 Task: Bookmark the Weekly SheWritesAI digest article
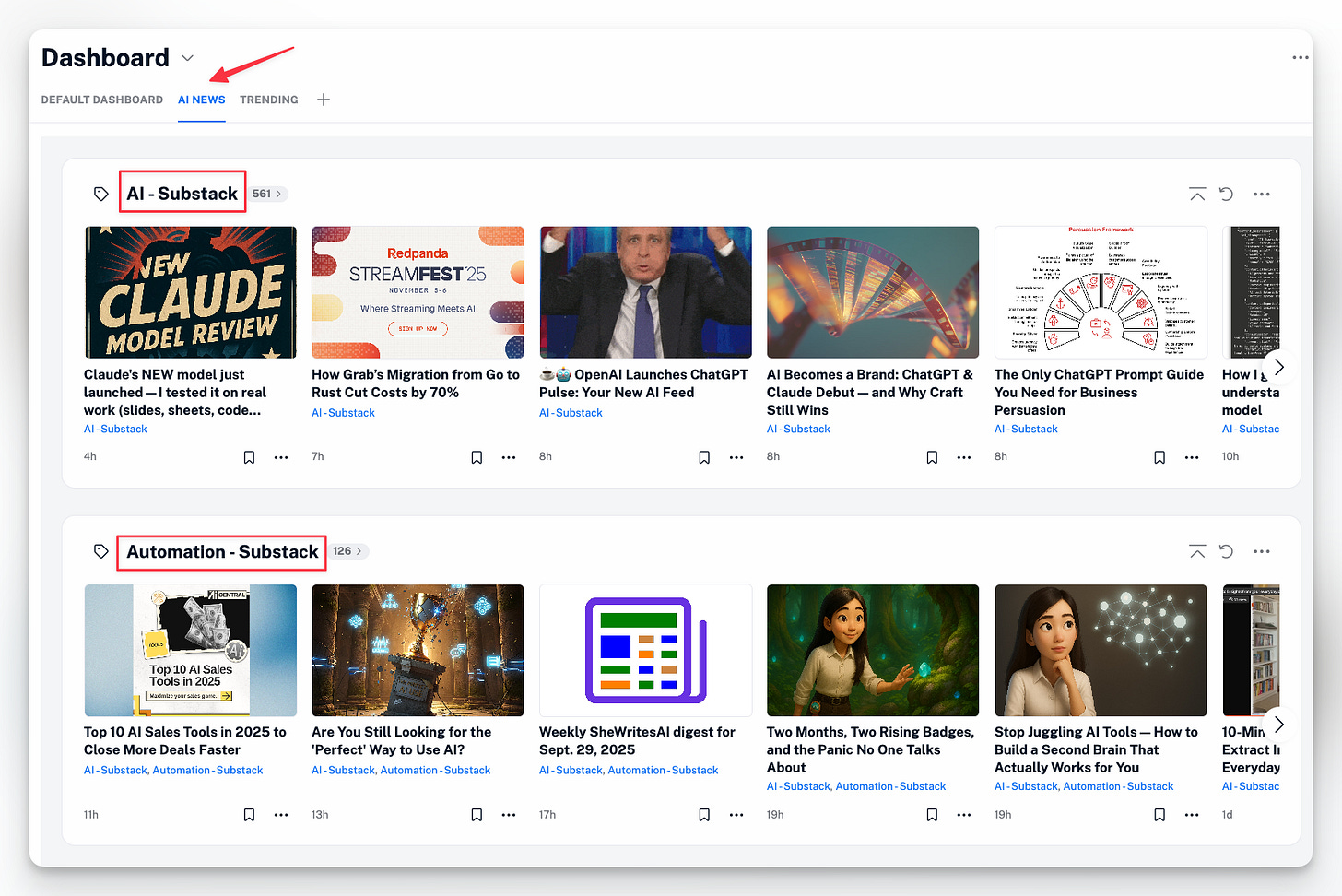[704, 815]
